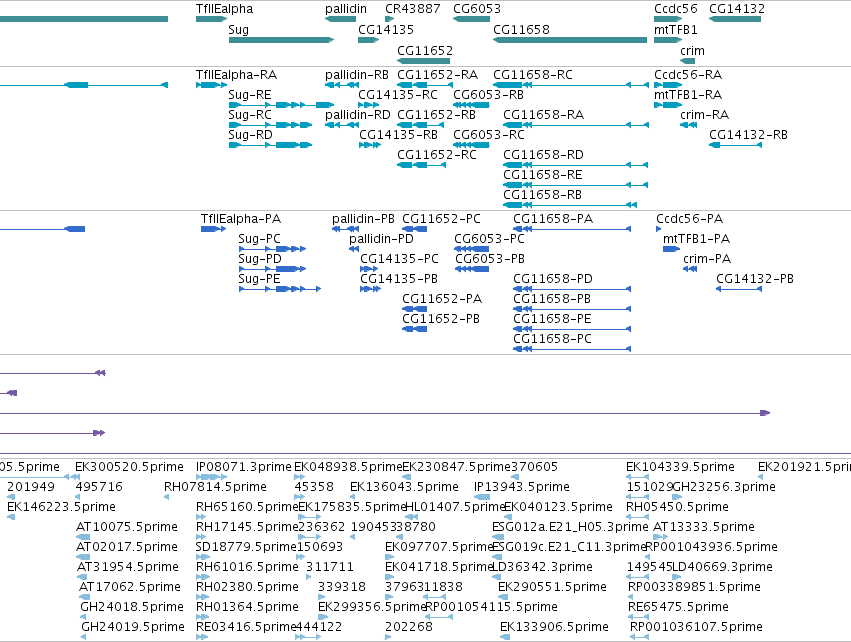Click the long purple feature's right arrowhead
Image resolution: width=851 pixels, height=642 pixels.
tap(765, 413)
